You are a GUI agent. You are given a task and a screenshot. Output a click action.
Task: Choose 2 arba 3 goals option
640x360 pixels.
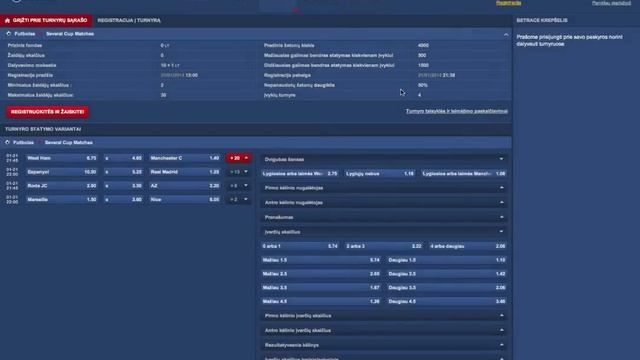point(384,246)
